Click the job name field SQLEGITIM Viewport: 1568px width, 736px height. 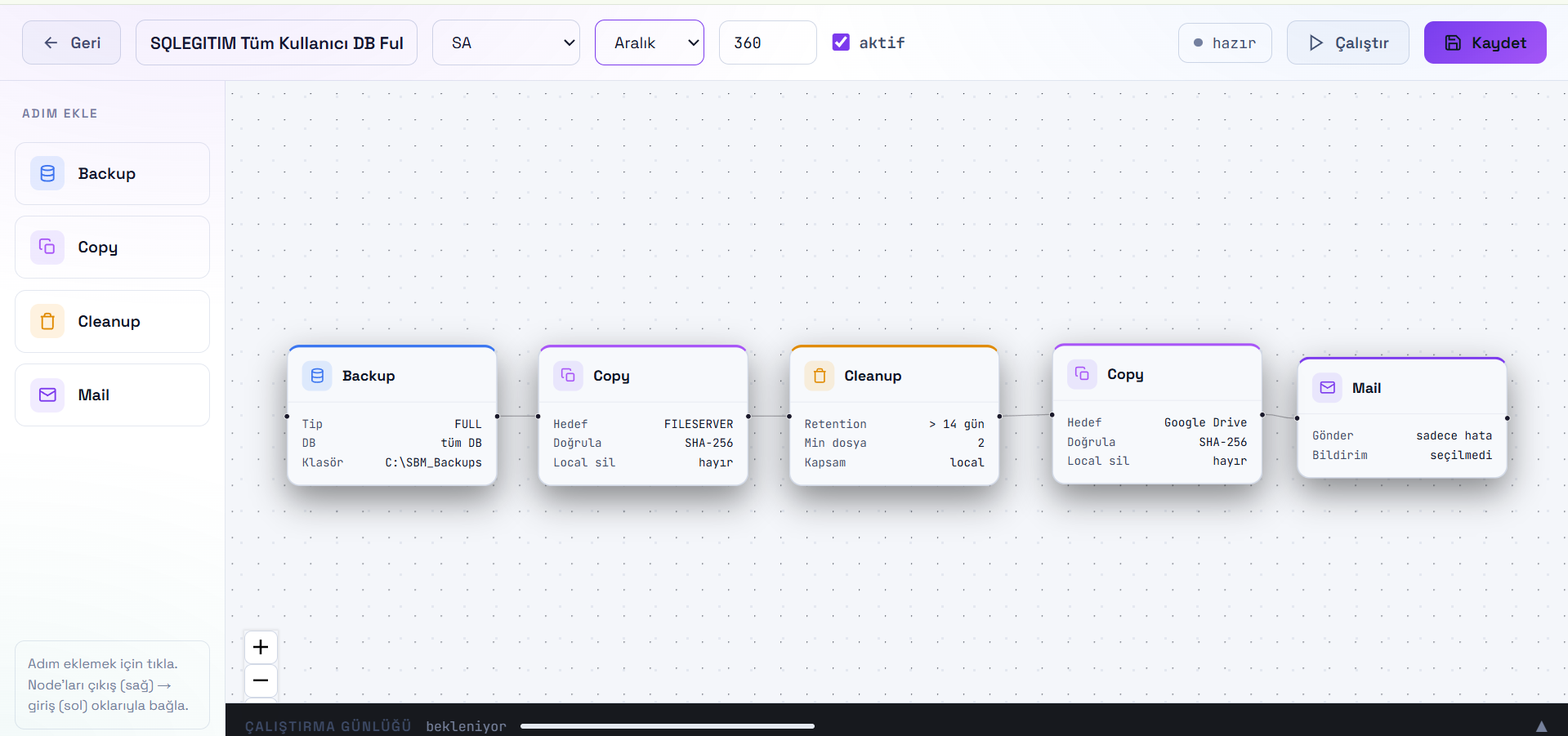click(x=276, y=42)
